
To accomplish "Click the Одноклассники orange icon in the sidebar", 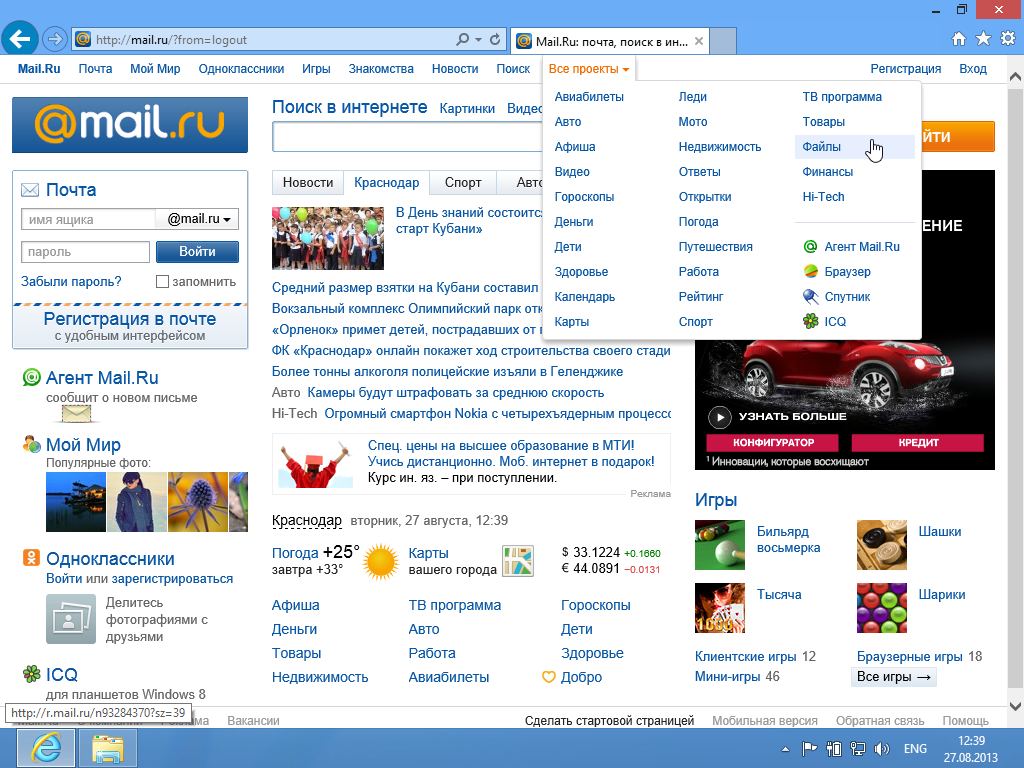I will [31, 558].
